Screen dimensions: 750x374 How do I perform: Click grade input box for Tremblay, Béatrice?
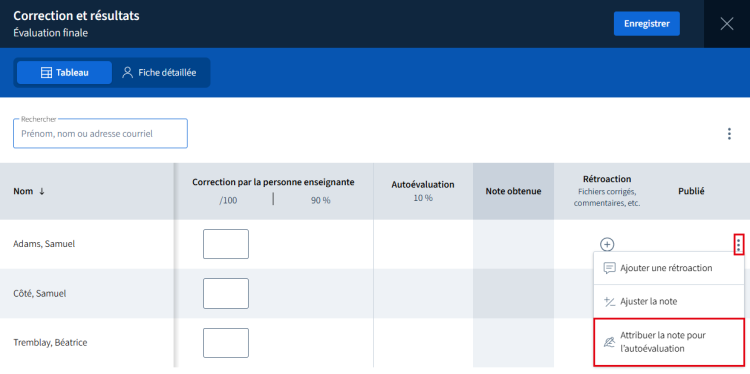226,343
